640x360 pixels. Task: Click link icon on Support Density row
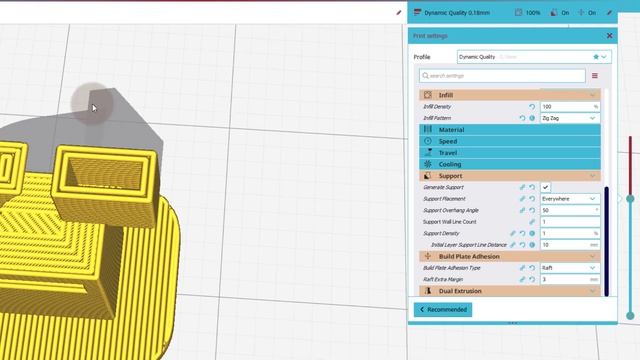click(513, 233)
